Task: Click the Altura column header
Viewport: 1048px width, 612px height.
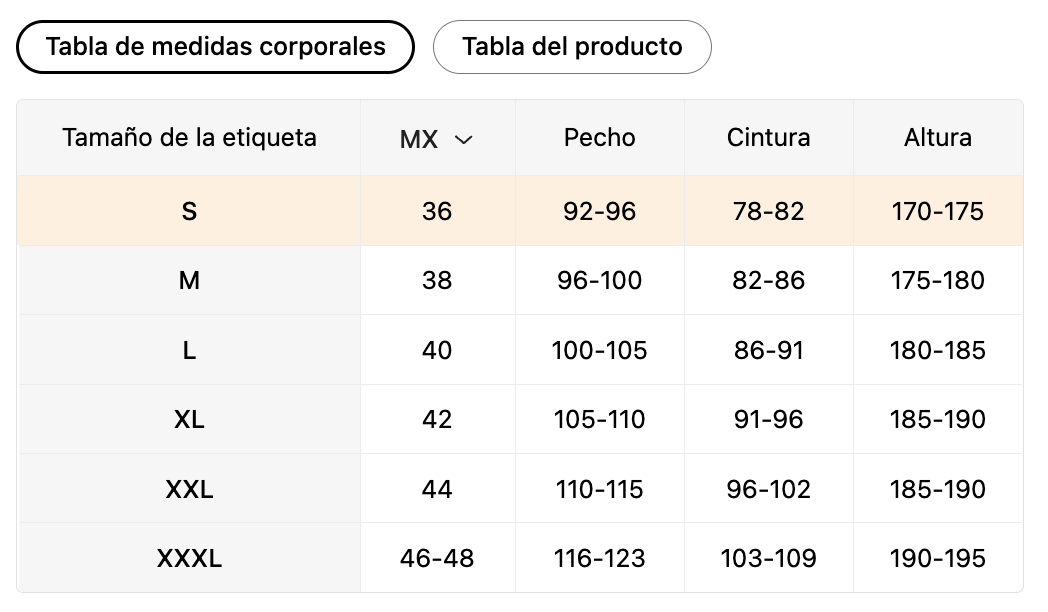Action: [938, 138]
